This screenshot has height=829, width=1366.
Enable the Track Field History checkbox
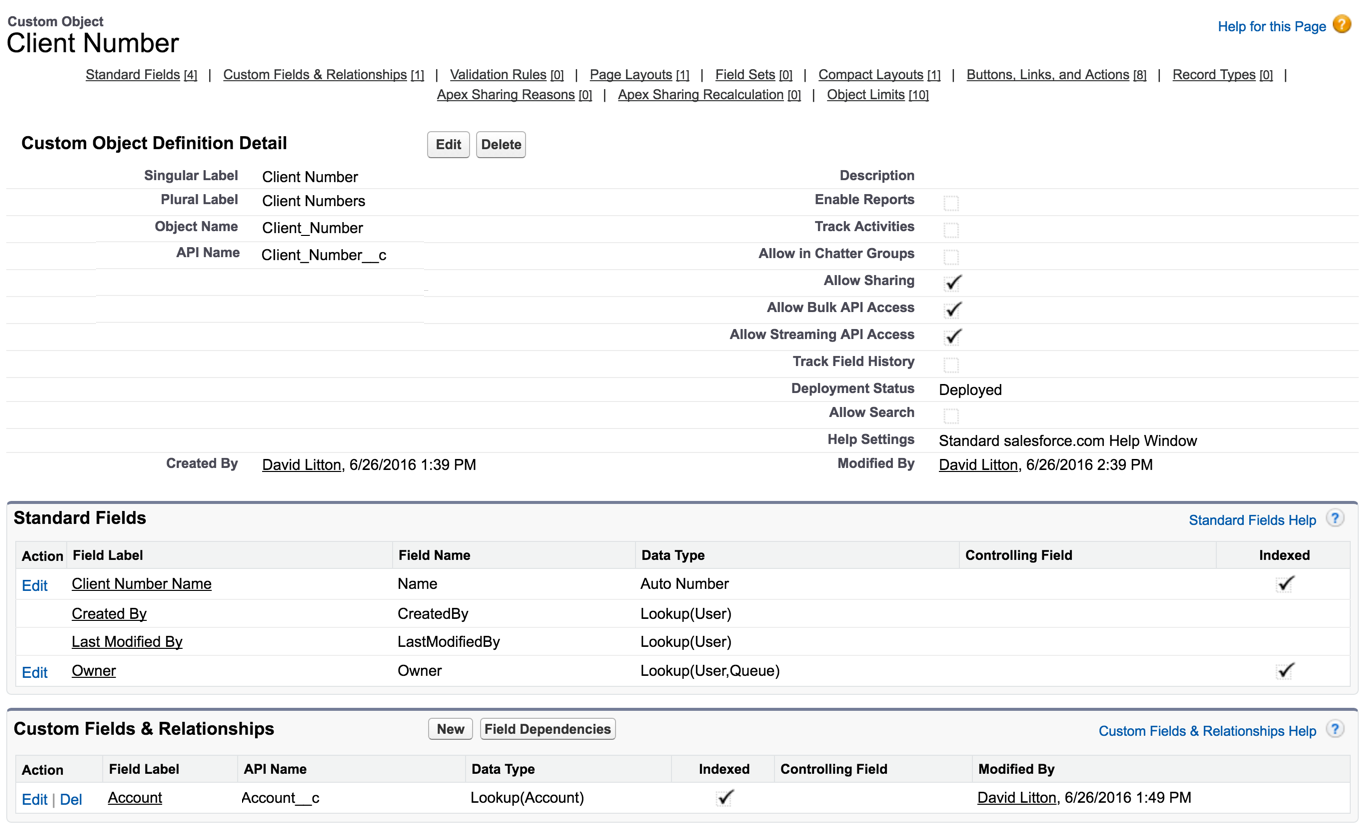[x=951, y=365]
